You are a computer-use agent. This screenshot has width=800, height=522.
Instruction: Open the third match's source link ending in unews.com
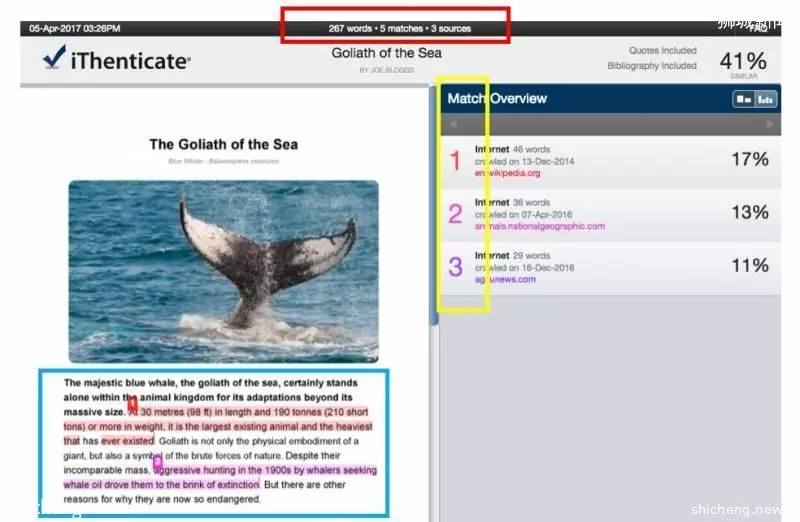coord(505,279)
